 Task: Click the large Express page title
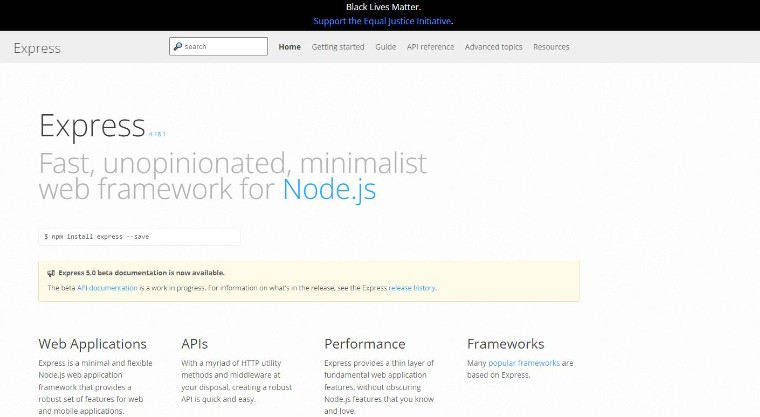(x=92, y=126)
